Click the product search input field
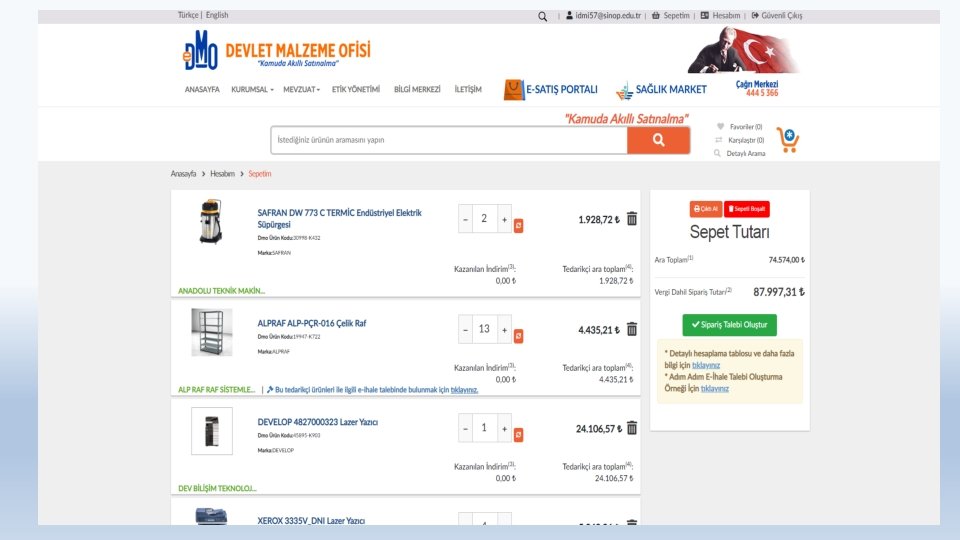Image resolution: width=960 pixels, height=540 pixels. [449, 140]
